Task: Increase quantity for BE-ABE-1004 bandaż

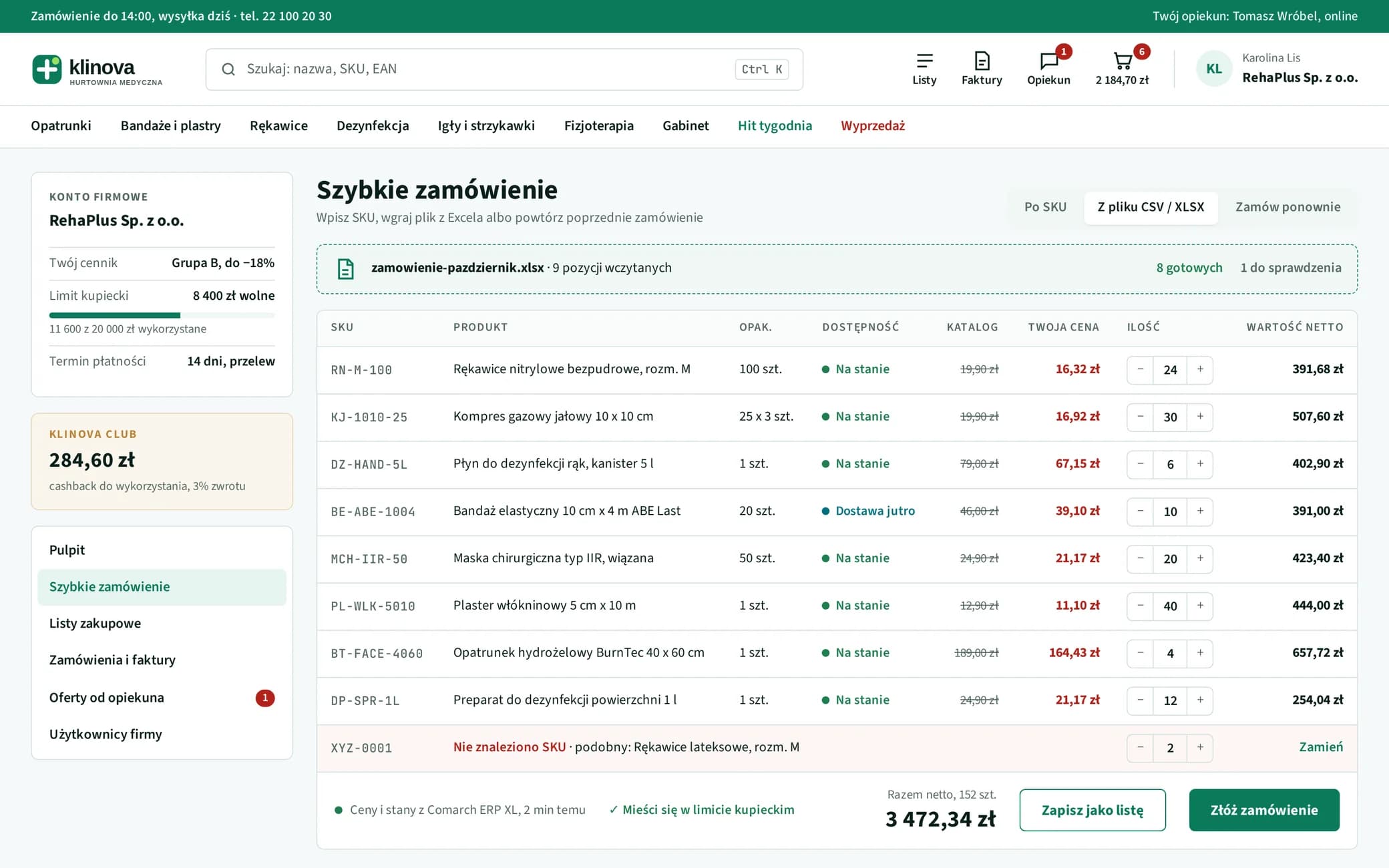Action: tap(1200, 511)
